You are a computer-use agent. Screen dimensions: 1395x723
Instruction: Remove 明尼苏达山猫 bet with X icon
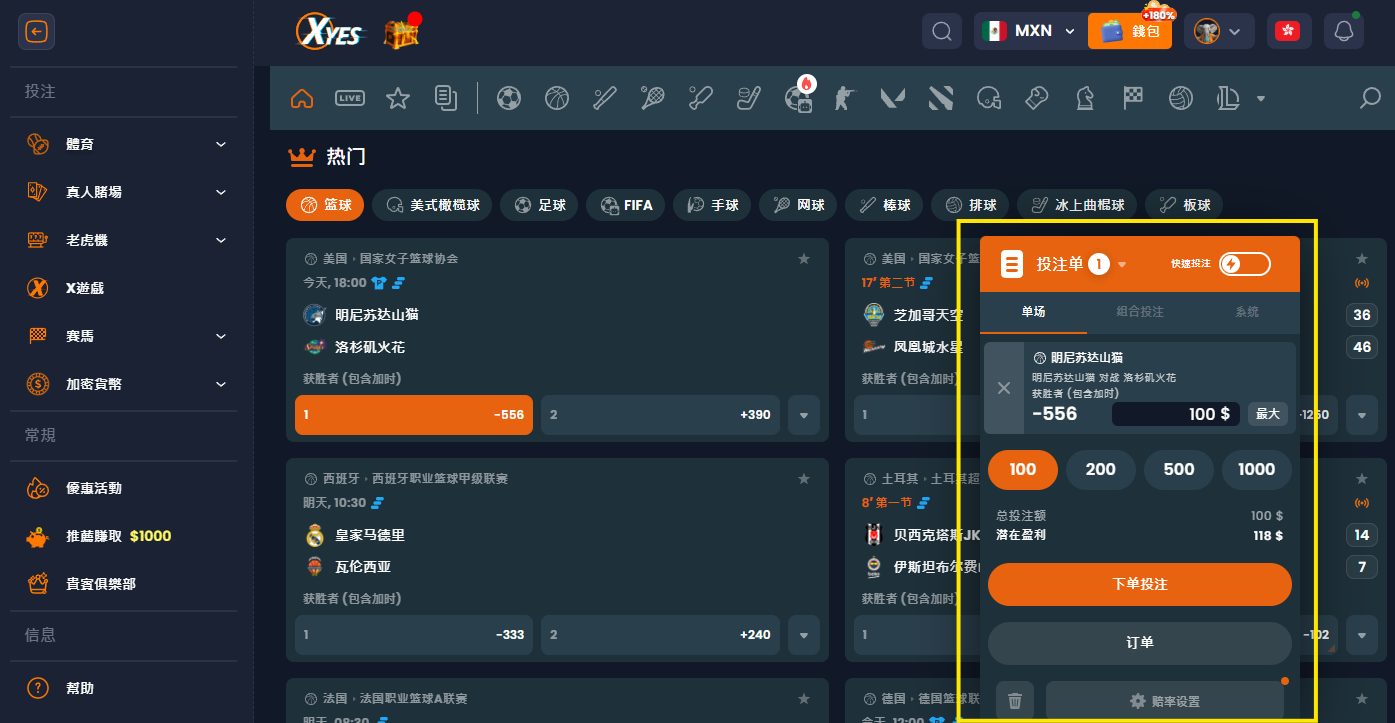(1004, 388)
